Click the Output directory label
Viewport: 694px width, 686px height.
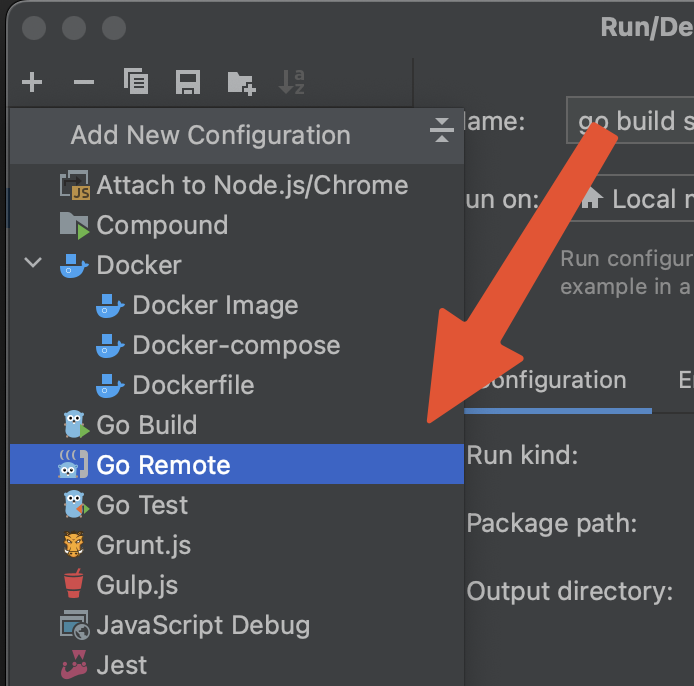coord(570,591)
